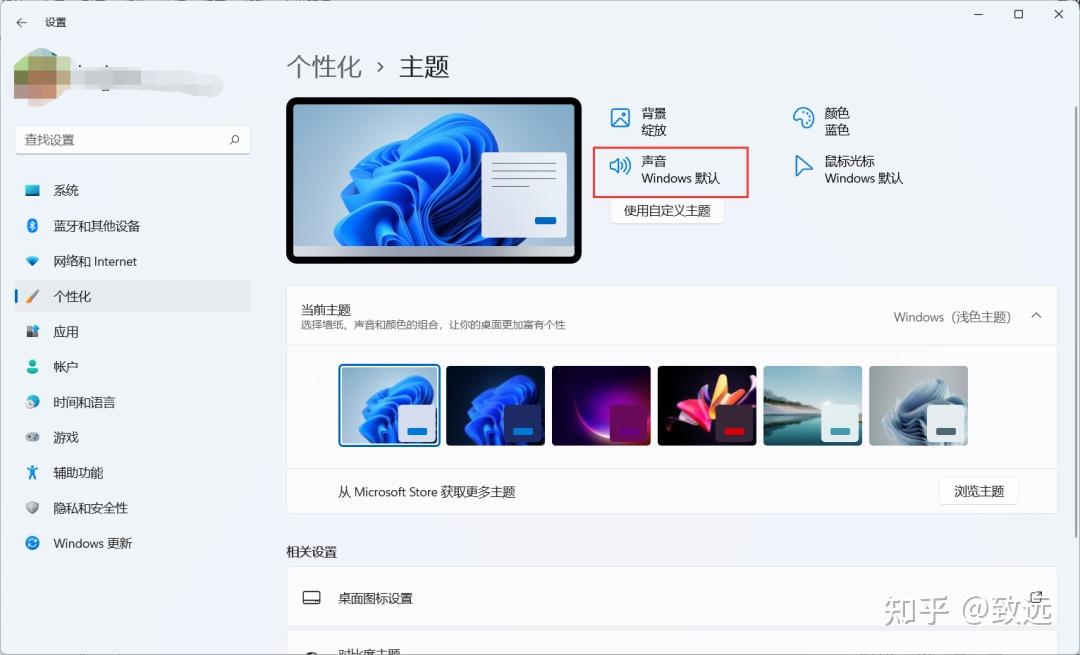This screenshot has height=655, width=1080.
Task: Click the 游戏 controller icon
Action: coord(32,437)
